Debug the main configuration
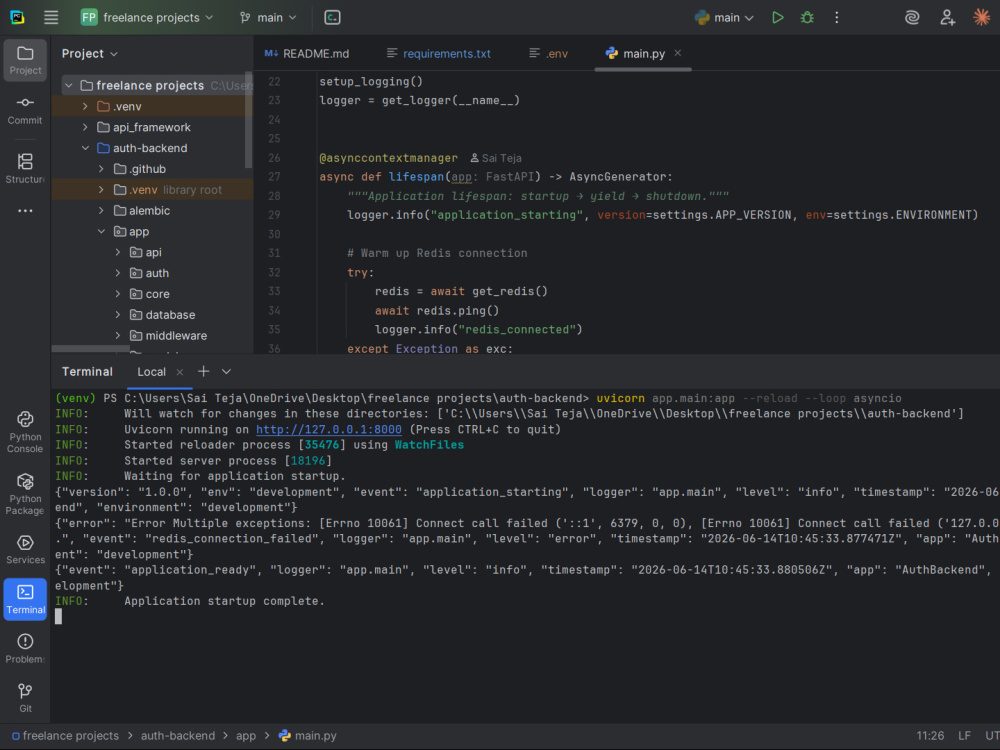The height and width of the screenshot is (750, 1000). pos(807,17)
